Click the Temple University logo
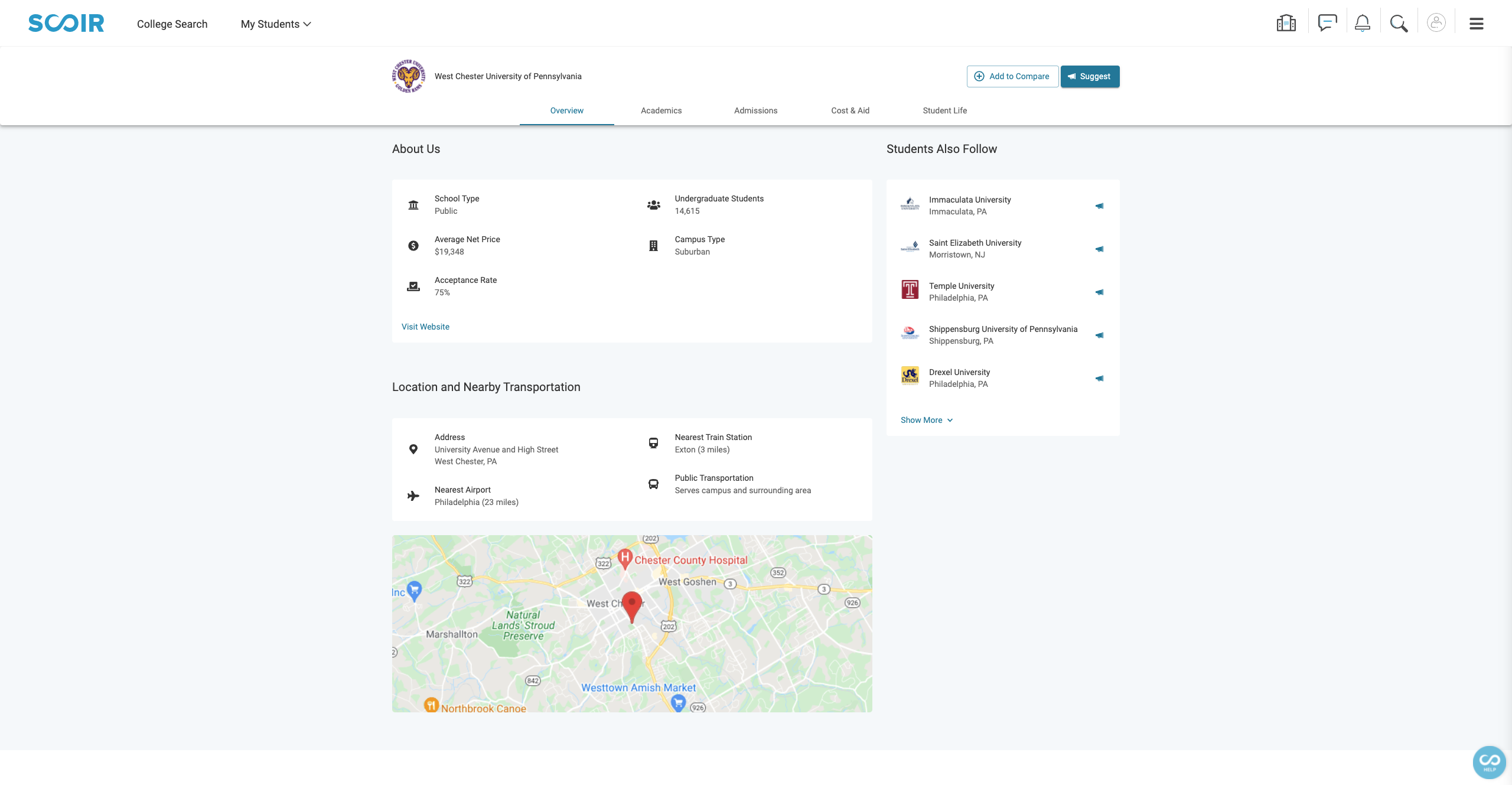 (x=910, y=289)
